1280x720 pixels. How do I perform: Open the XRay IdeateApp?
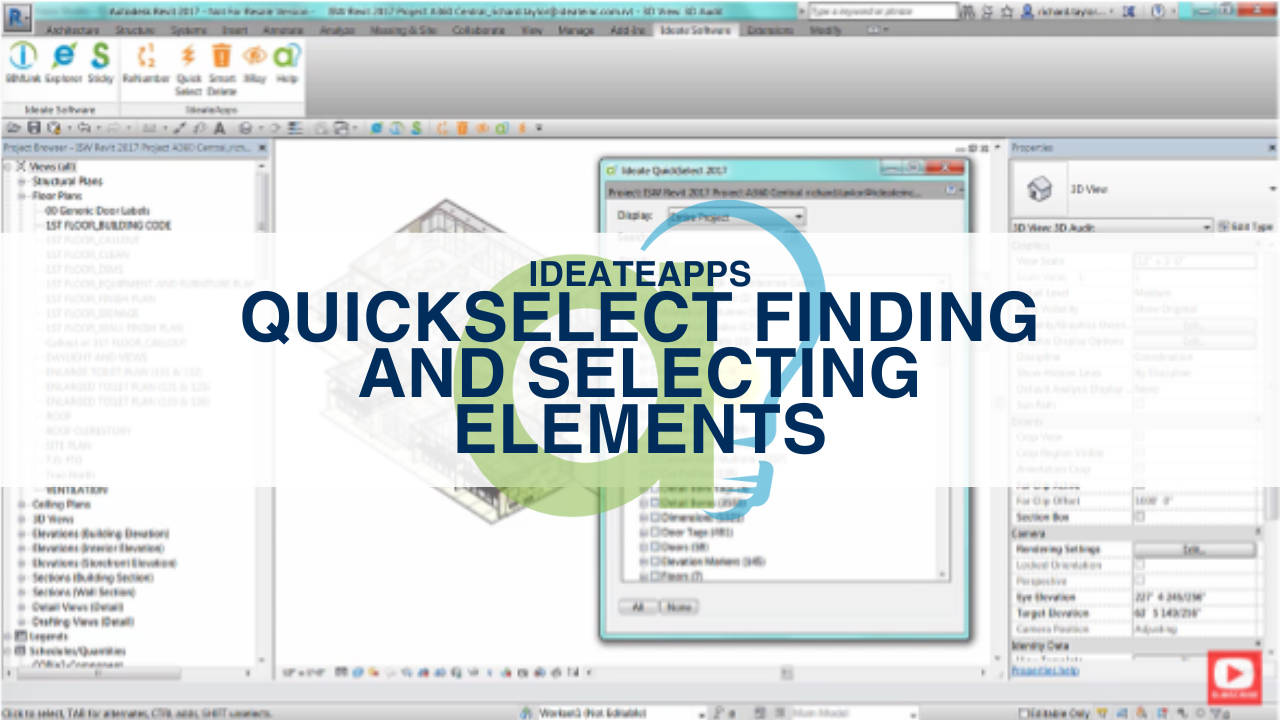[255, 63]
